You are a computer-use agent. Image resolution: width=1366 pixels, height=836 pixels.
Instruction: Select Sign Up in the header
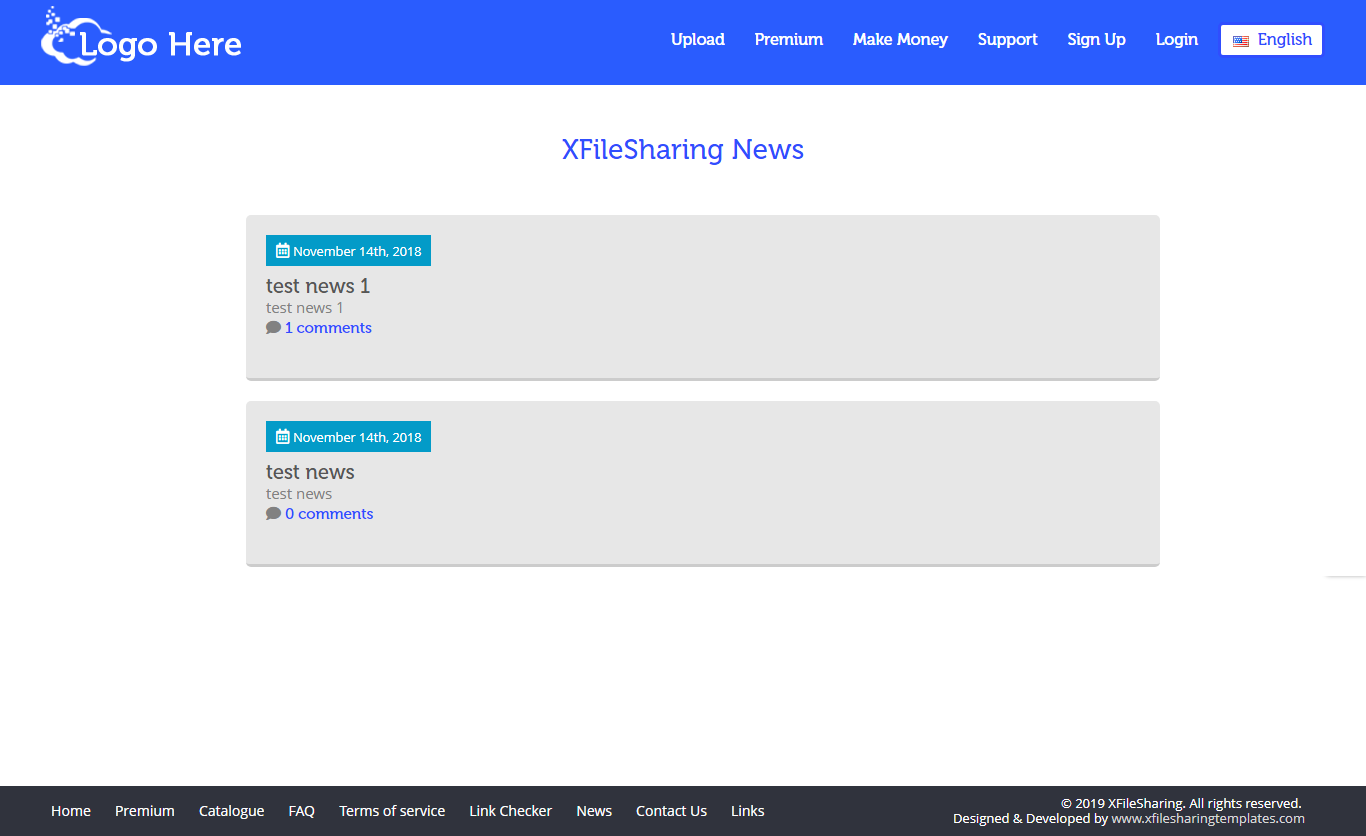point(1096,40)
